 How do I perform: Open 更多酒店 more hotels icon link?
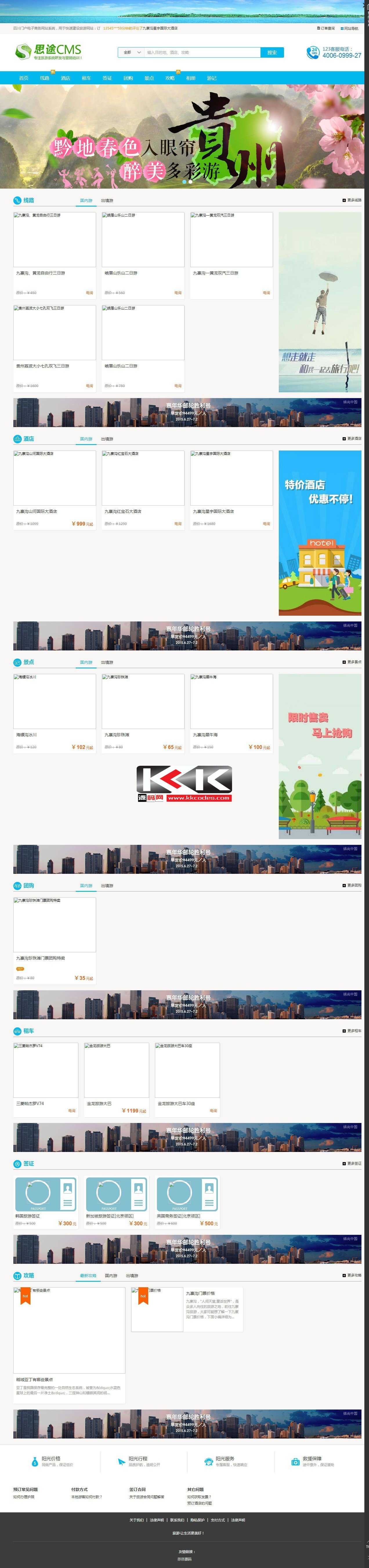click(x=352, y=438)
